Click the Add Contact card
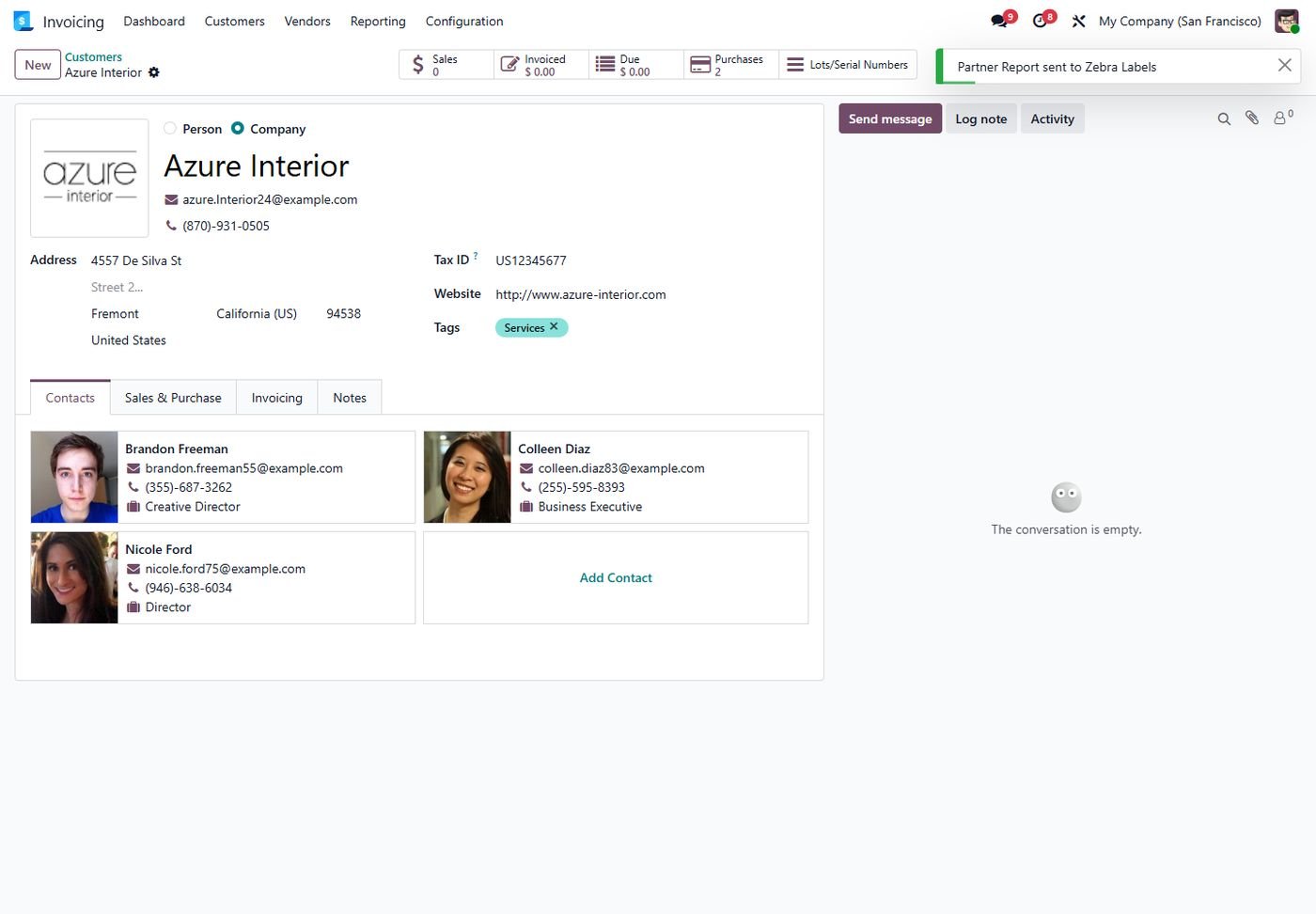Image resolution: width=1316 pixels, height=914 pixels. click(x=616, y=577)
